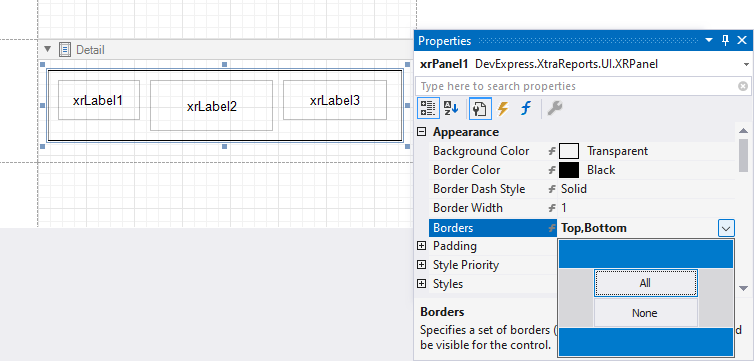Select the Background Color property row
Viewport: 754px width, 361px height.
pyautogui.click(x=582, y=151)
